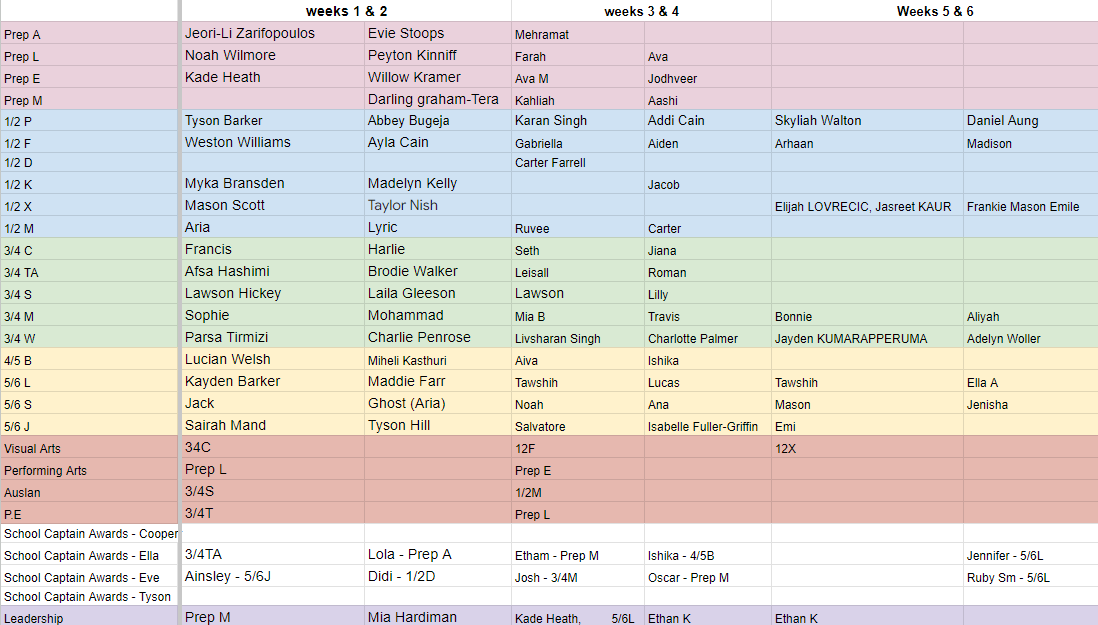Click the 'Ghost (Aria)' cell

[406, 404]
